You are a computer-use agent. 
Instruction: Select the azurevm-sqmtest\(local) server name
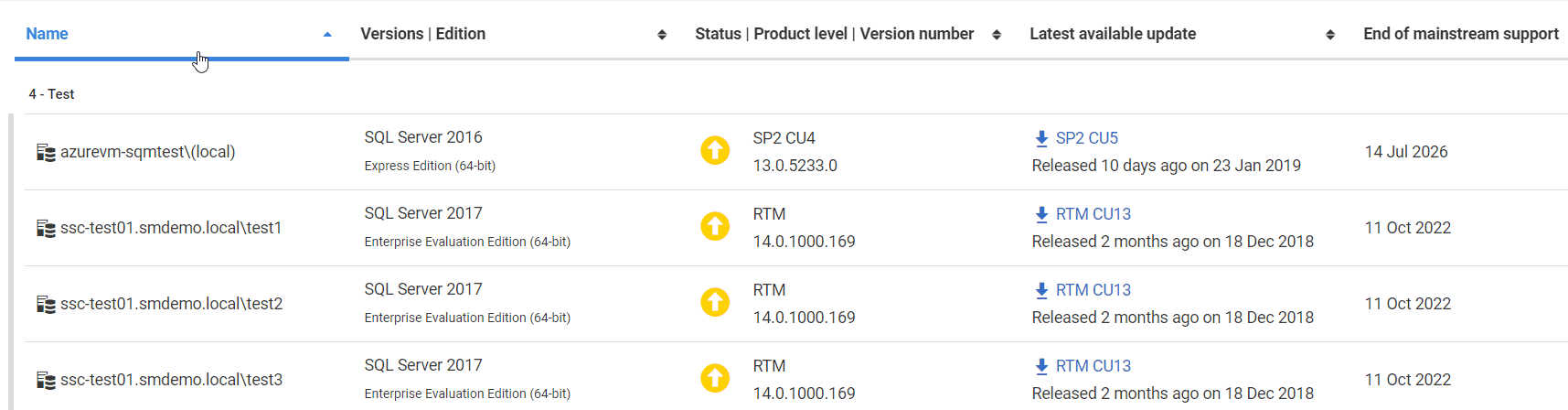[148, 152]
